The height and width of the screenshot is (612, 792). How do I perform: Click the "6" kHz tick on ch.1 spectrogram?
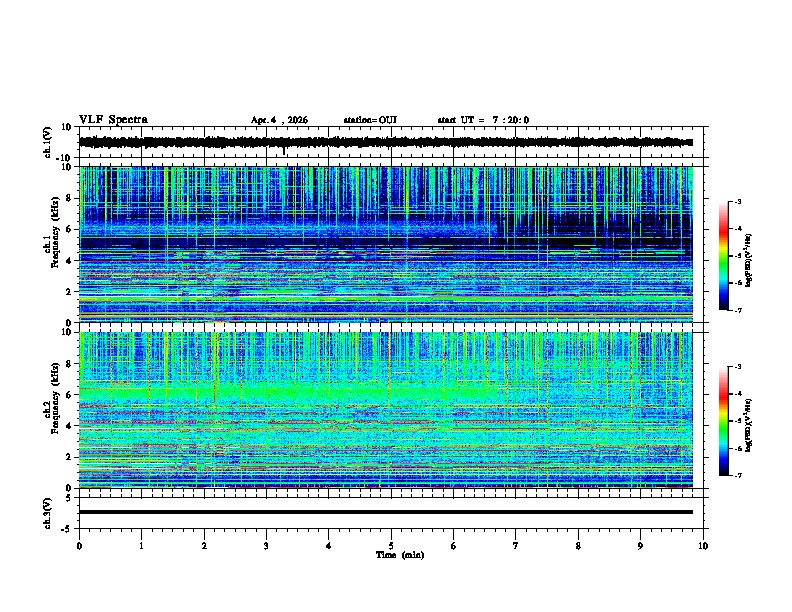(70, 229)
